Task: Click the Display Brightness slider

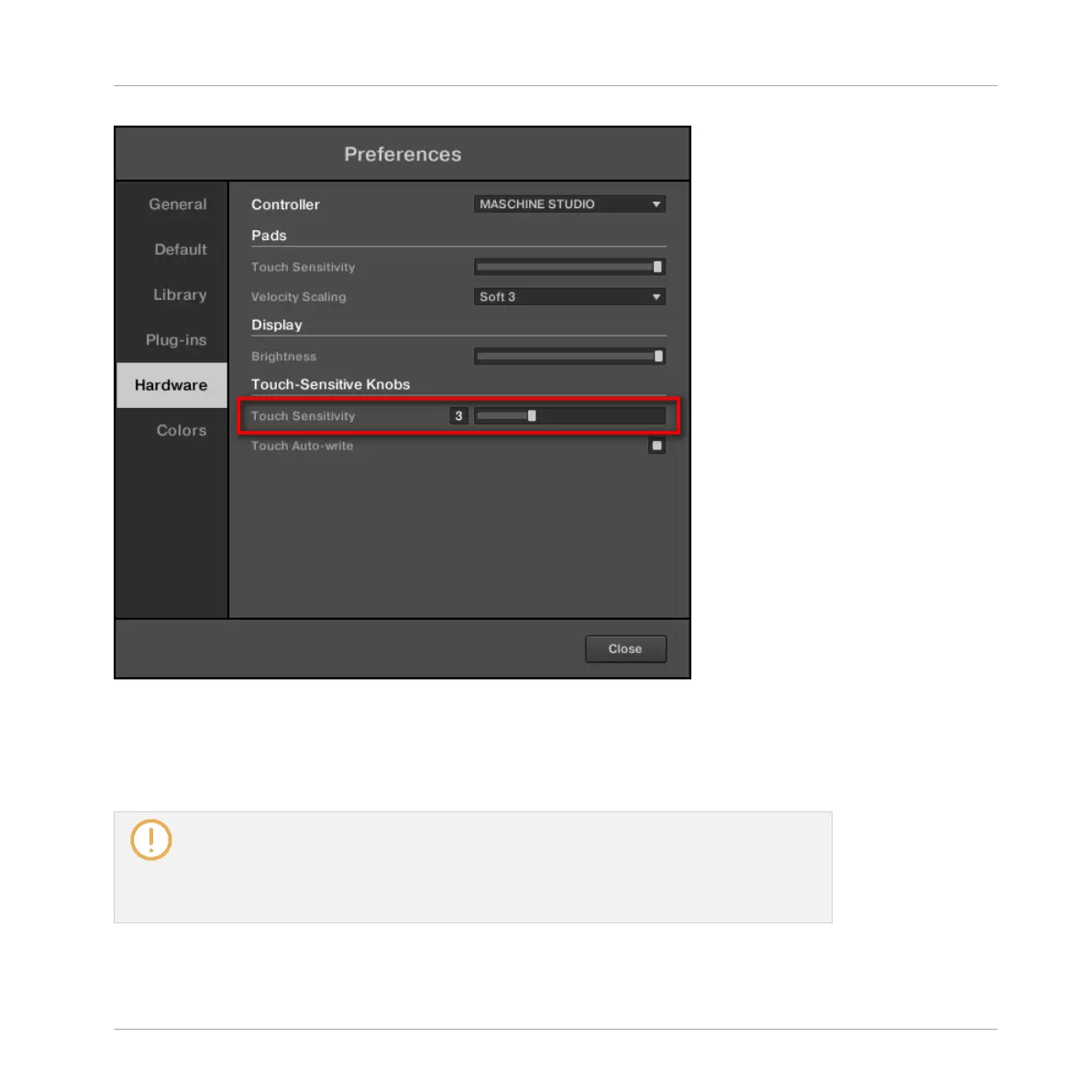Action: pos(569,357)
